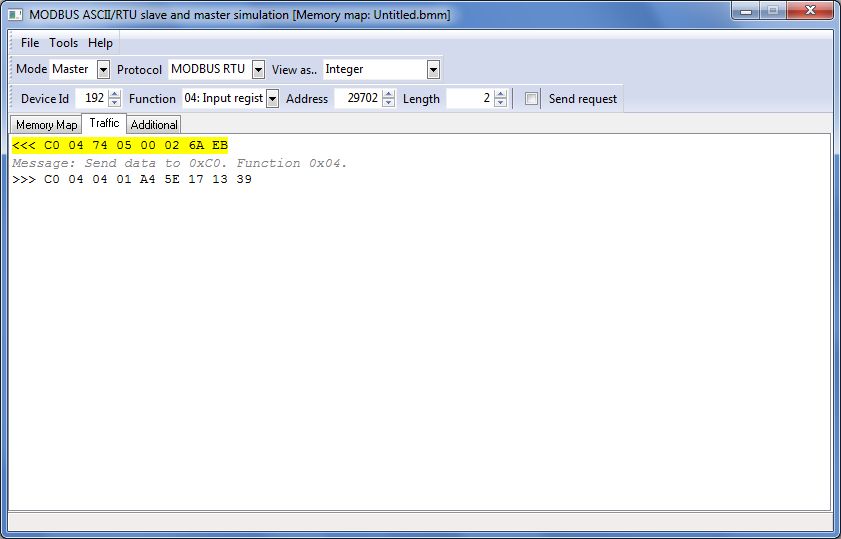The height and width of the screenshot is (539, 841).
Task: Decrease the Device Id value
Action: pos(114,103)
